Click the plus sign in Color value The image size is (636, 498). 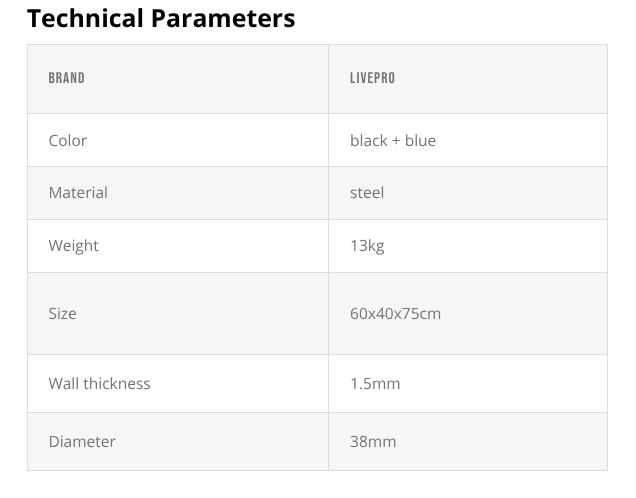[x=396, y=140]
